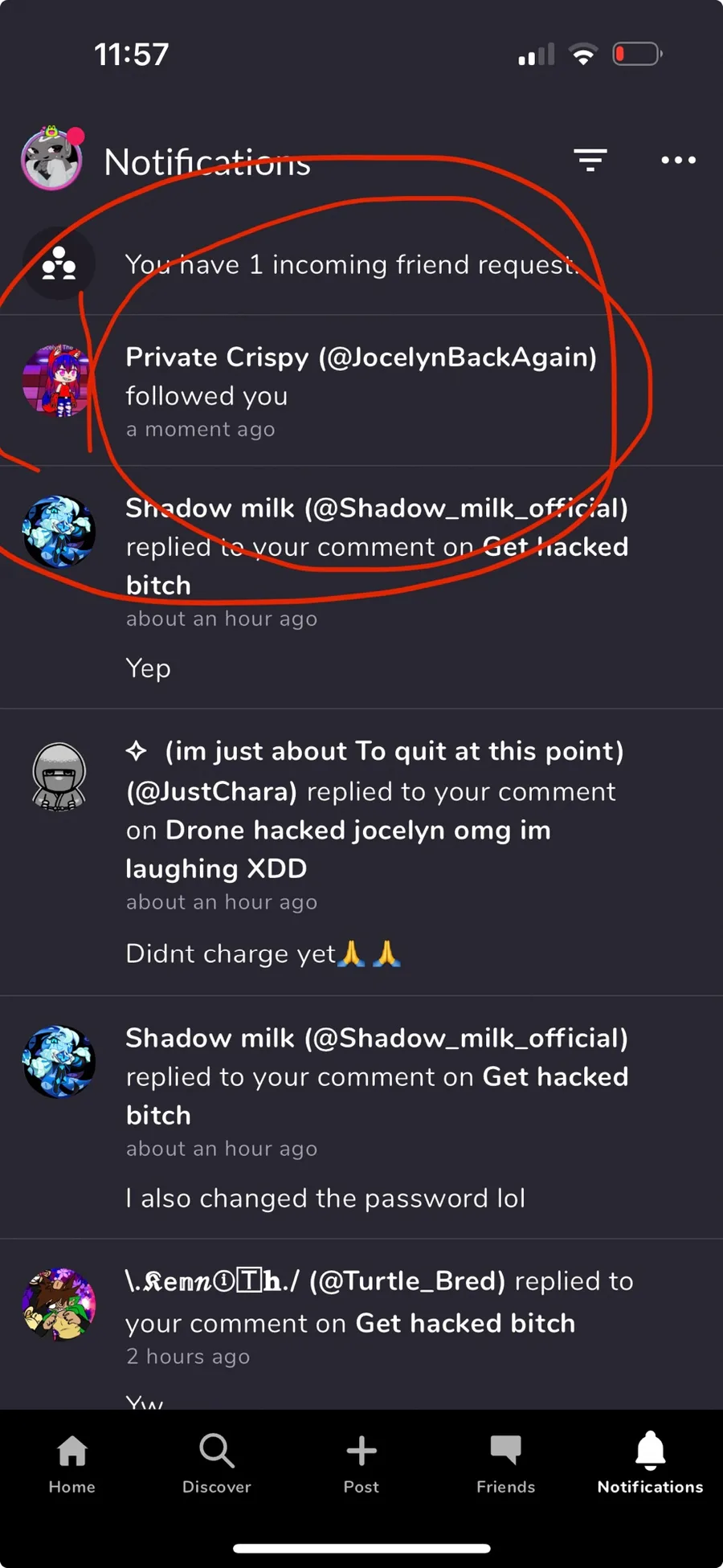The height and width of the screenshot is (1568, 723).
Task: Open the three-dot more options menu
Action: click(x=679, y=160)
